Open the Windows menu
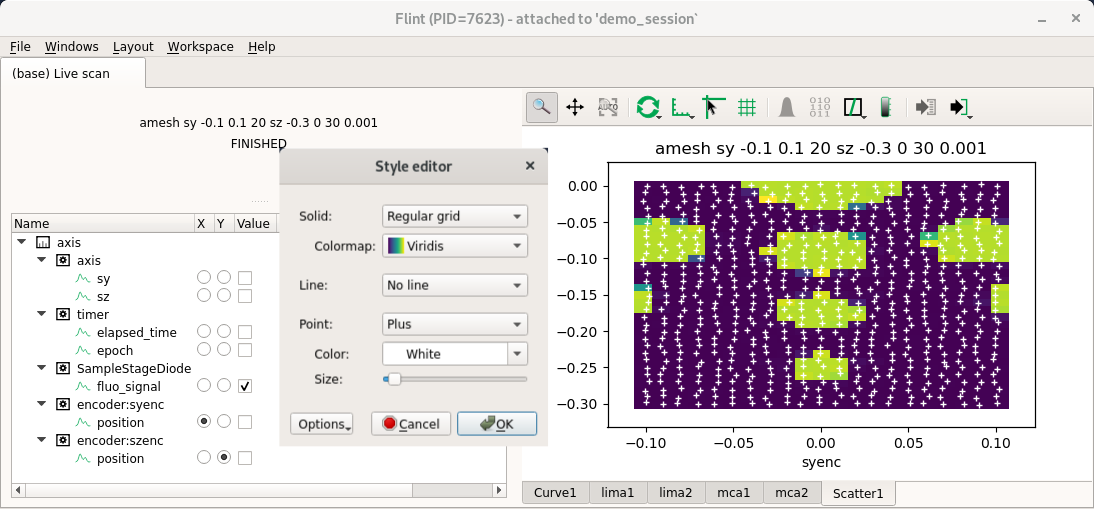Viewport: 1094px width, 509px height. 72,47
